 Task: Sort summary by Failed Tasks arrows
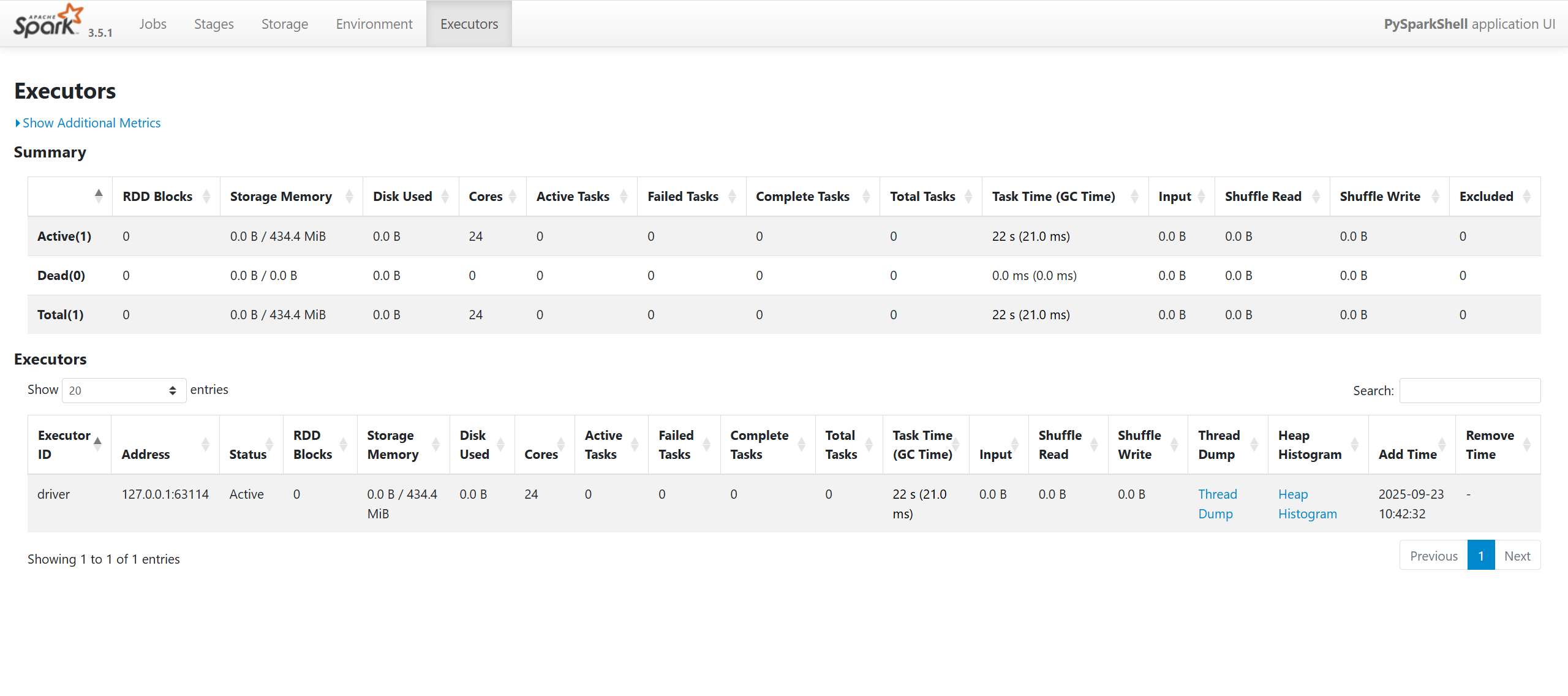tap(732, 197)
